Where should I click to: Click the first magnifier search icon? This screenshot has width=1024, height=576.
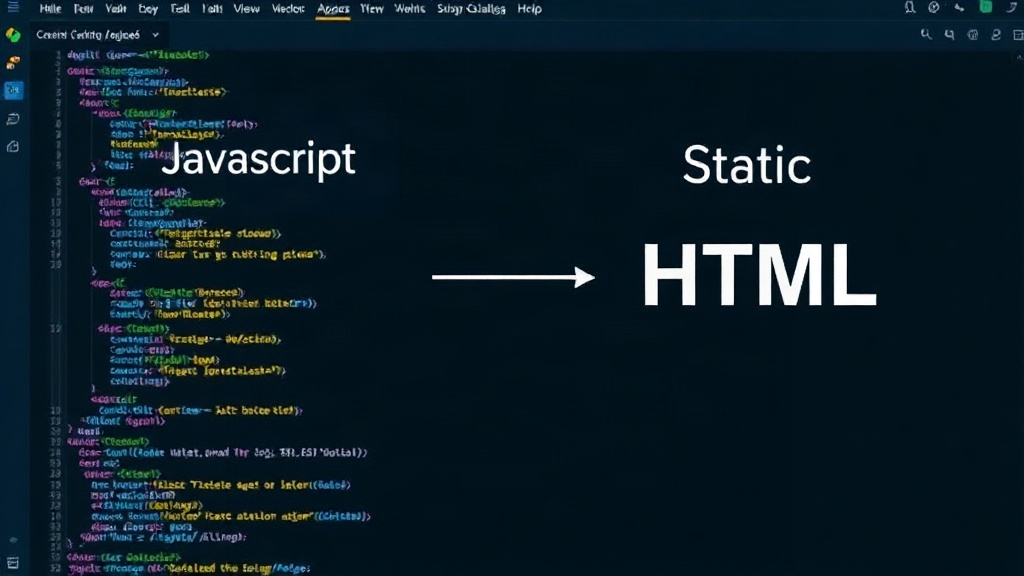[926, 35]
